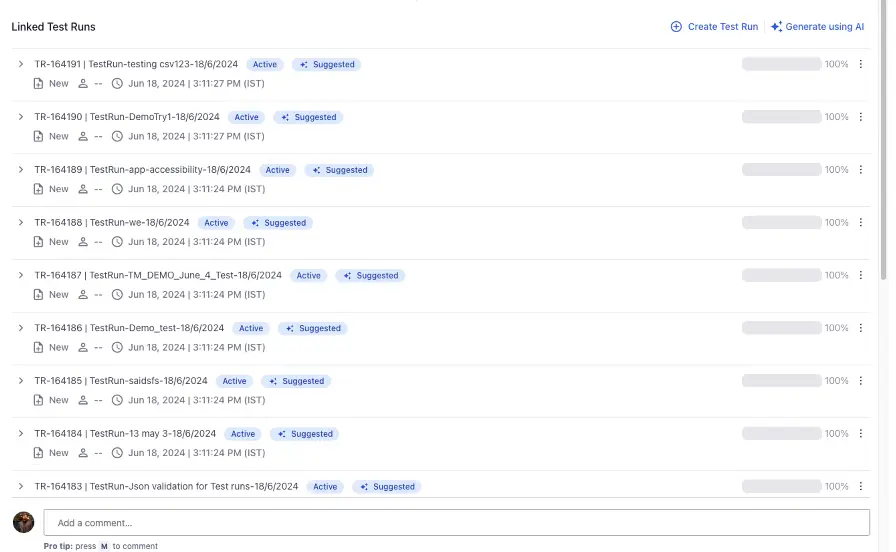Click assignee person icon under TR-164190
This screenshot has height=552, width=896.
point(83,136)
